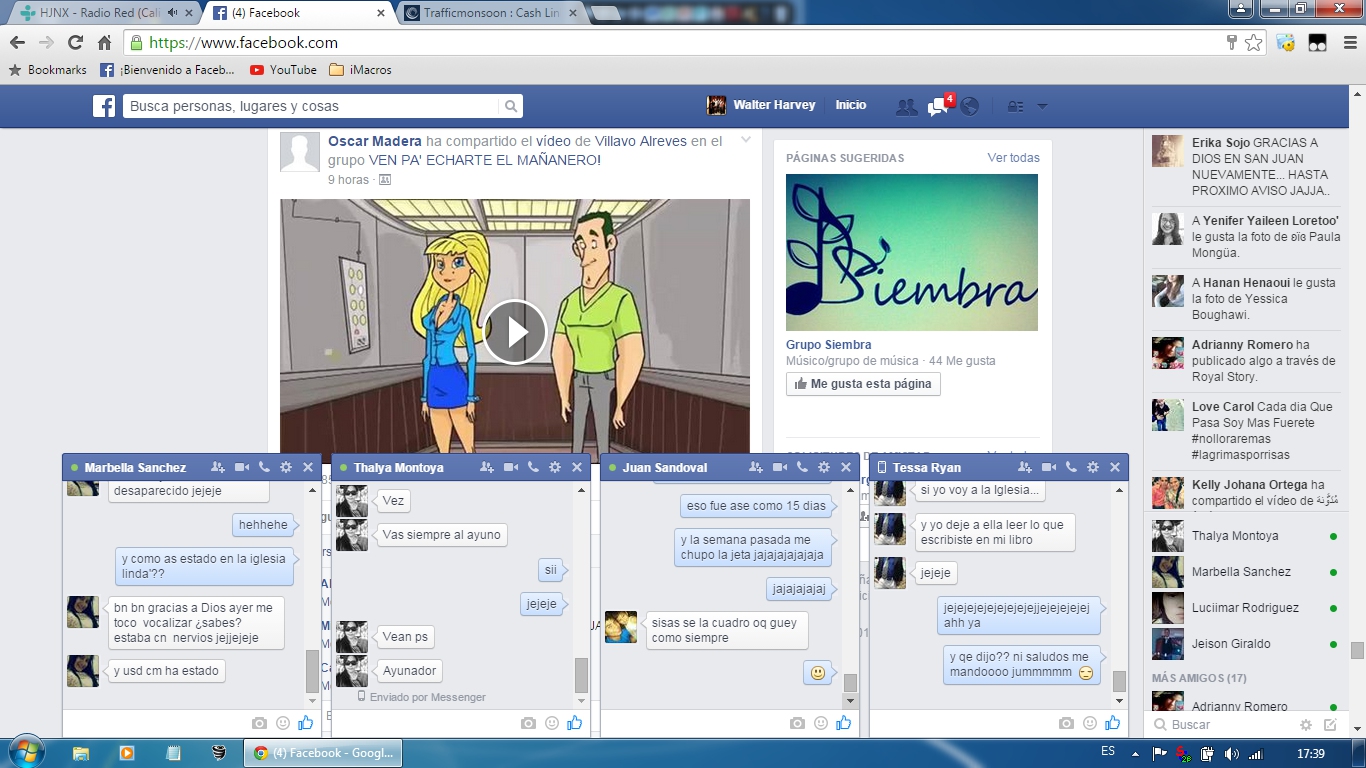This screenshot has width=1366, height=768.
Task: Start voice call with Thalya Montoya
Action: [x=534, y=467]
